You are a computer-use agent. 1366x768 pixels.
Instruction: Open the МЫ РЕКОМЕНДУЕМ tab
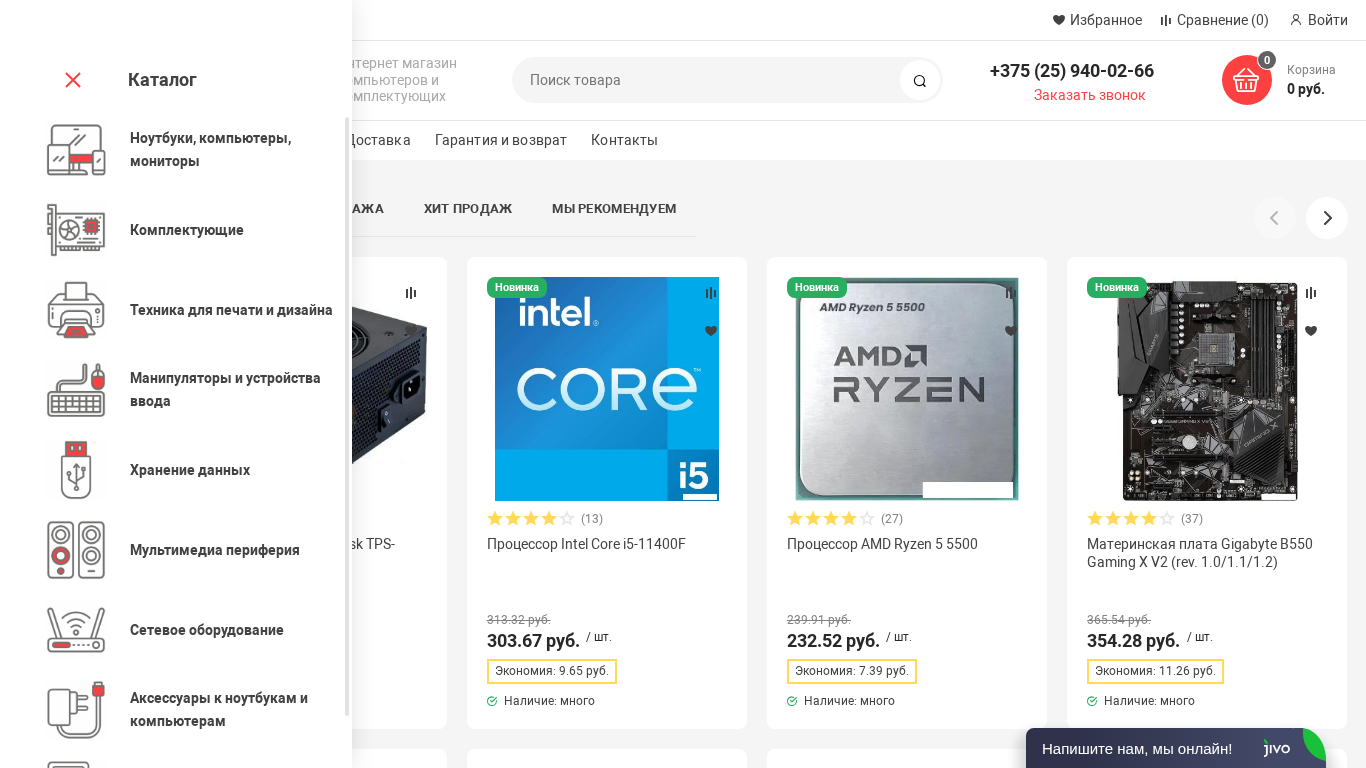pyautogui.click(x=614, y=208)
